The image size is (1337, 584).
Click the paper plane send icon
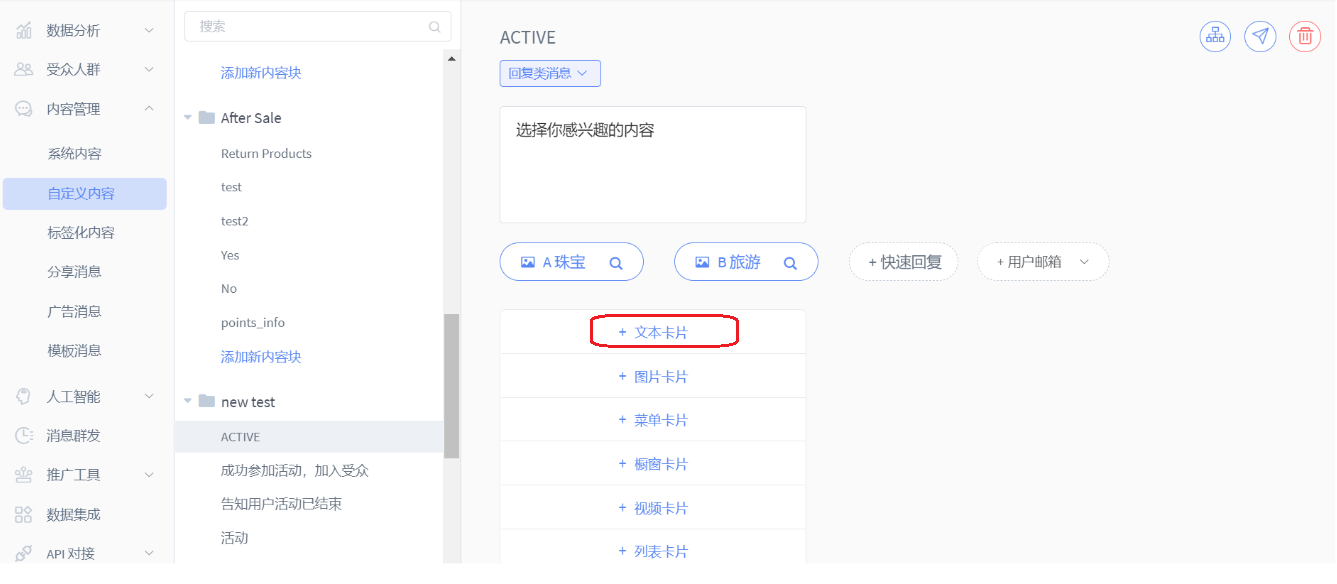1260,36
